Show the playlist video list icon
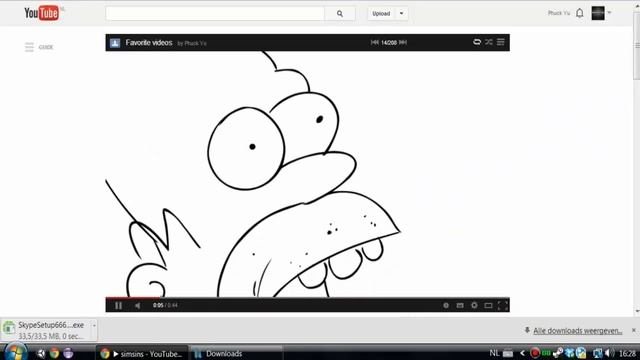 click(501, 42)
